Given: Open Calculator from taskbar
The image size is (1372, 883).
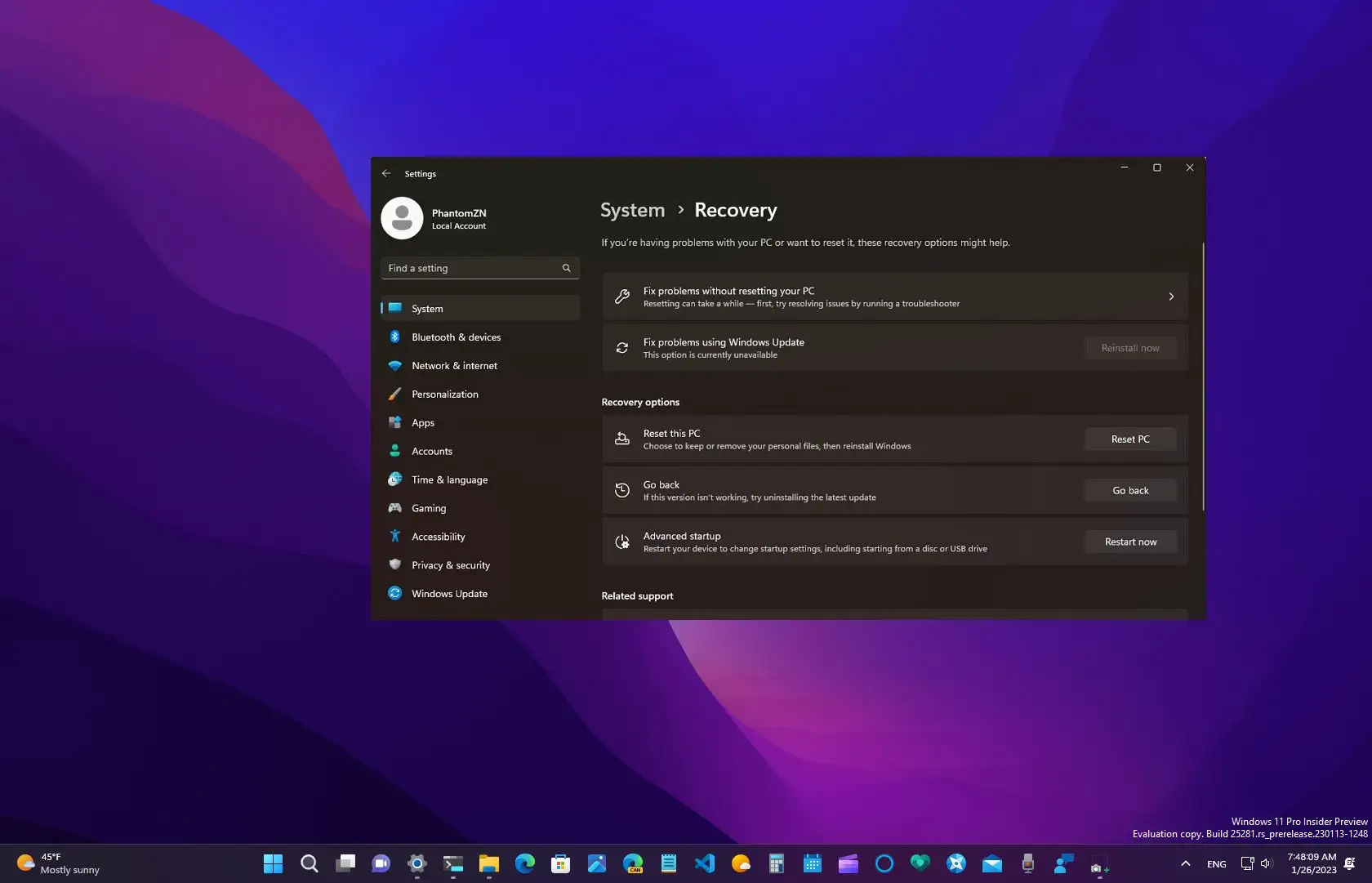Looking at the screenshot, I should [777, 863].
